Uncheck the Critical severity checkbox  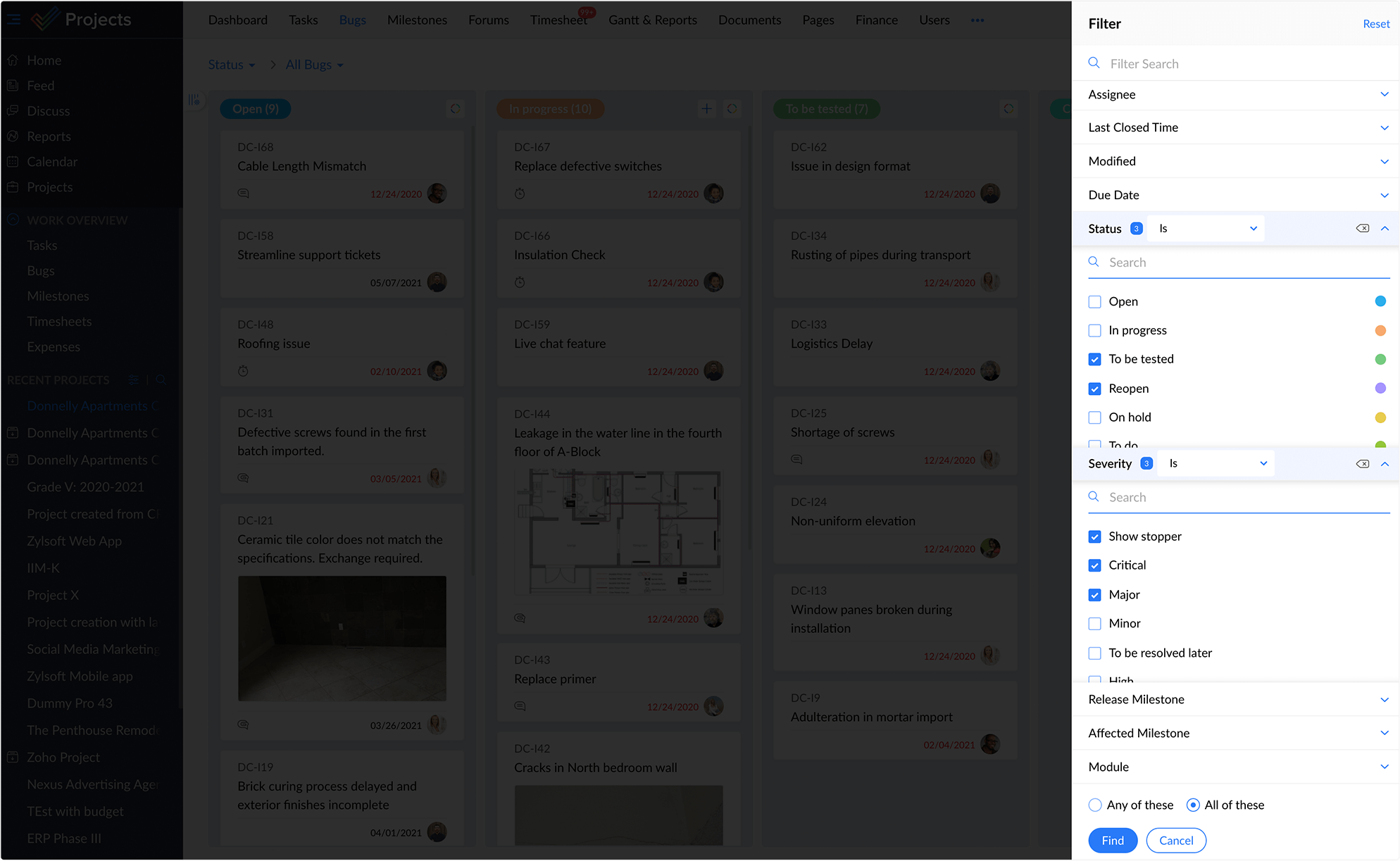1094,565
